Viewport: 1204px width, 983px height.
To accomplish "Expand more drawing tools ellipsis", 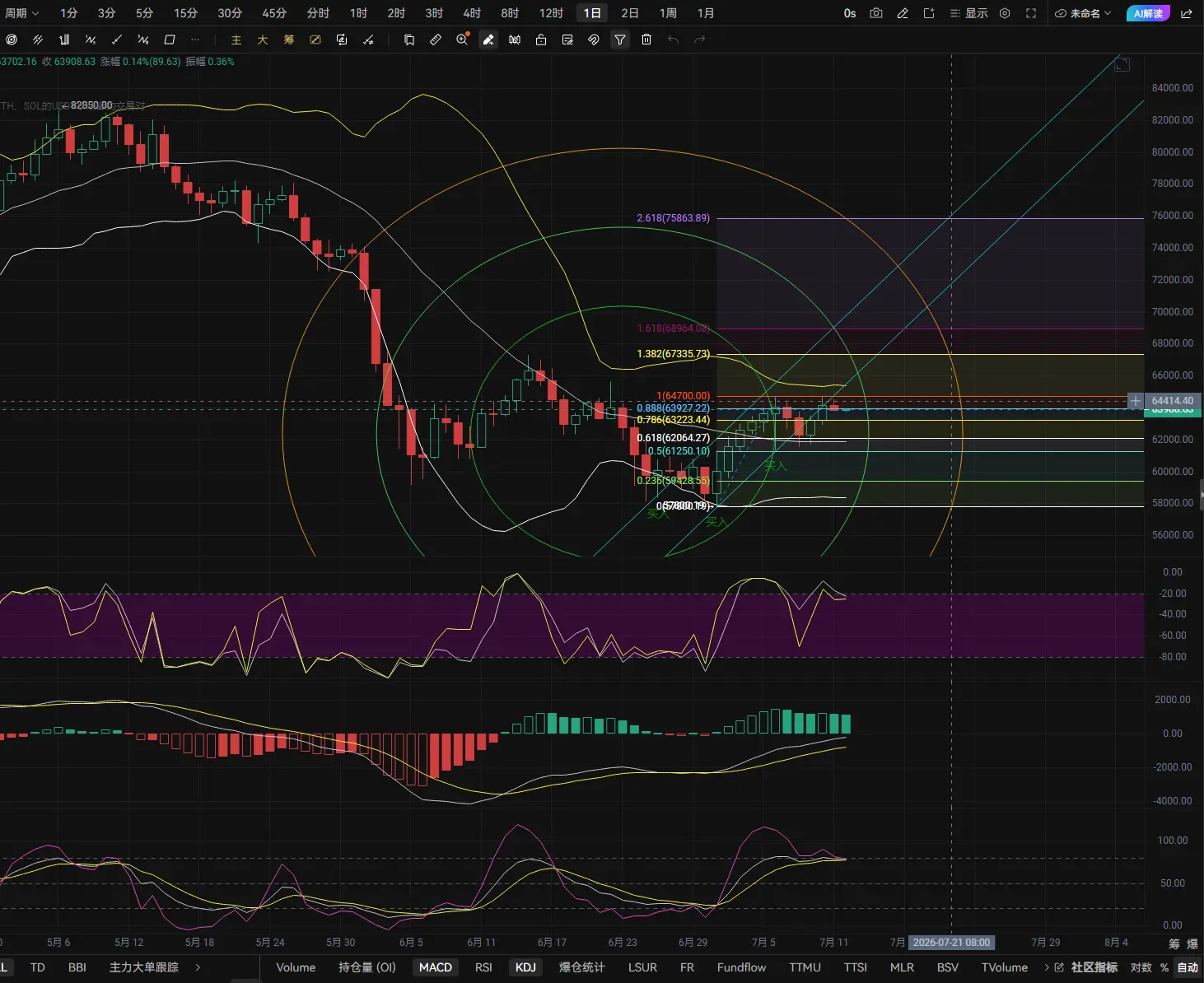I will pyautogui.click(x=195, y=40).
